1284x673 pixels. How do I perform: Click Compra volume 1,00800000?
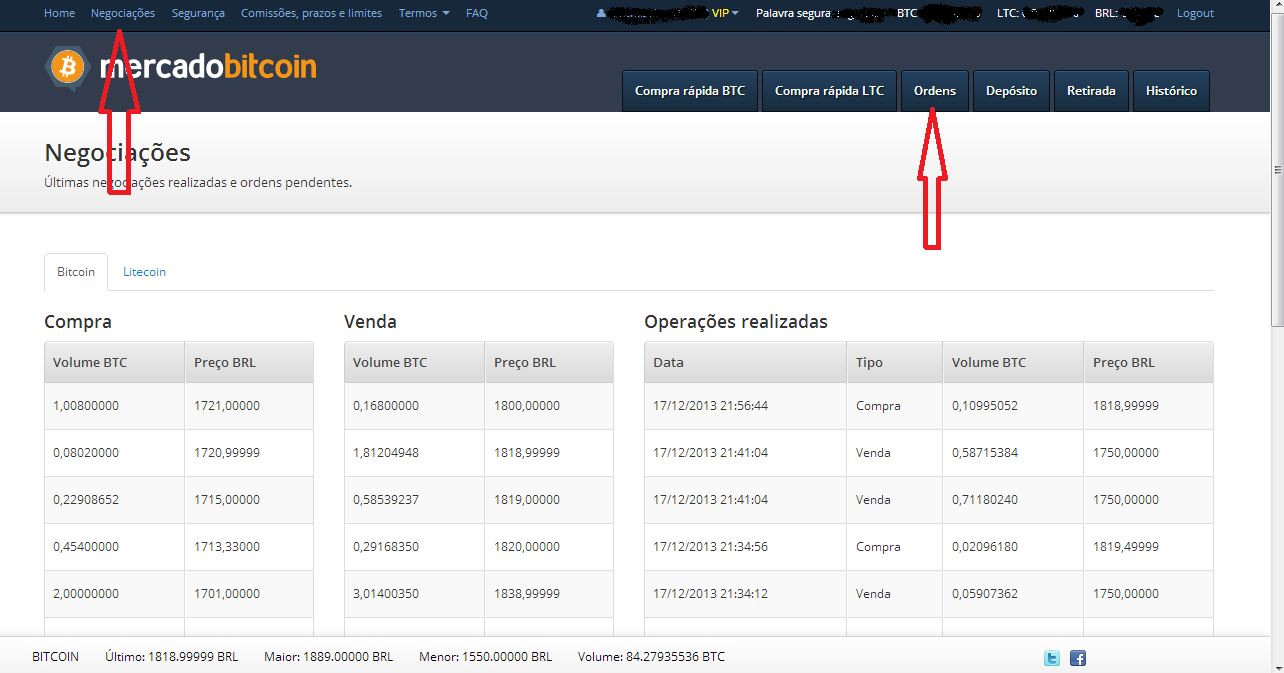click(86, 406)
